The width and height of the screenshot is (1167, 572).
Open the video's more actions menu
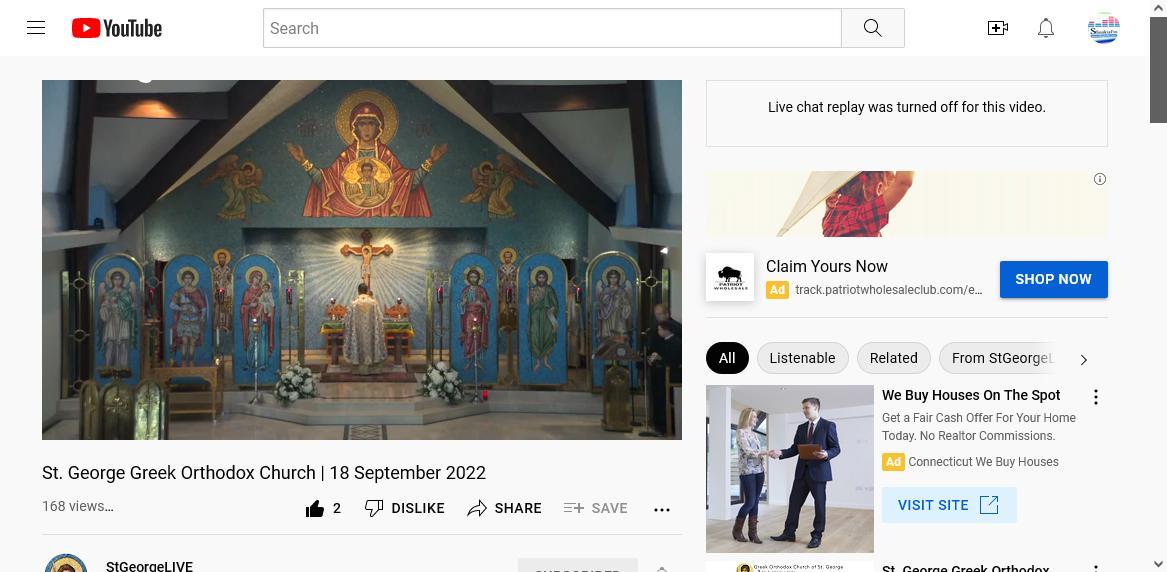coord(662,509)
